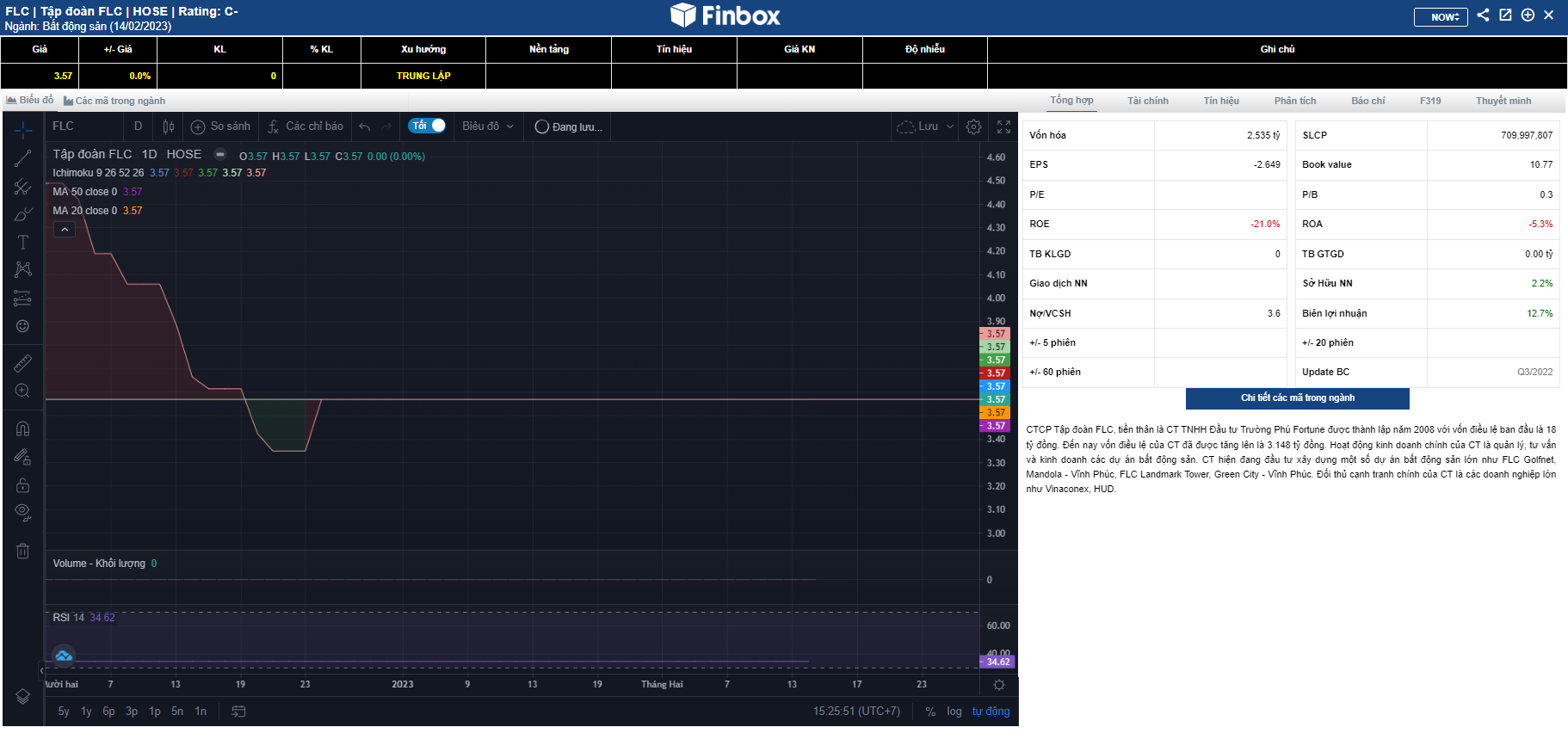Open chart settings gear icon
The width and height of the screenshot is (1568, 752).
click(973, 126)
